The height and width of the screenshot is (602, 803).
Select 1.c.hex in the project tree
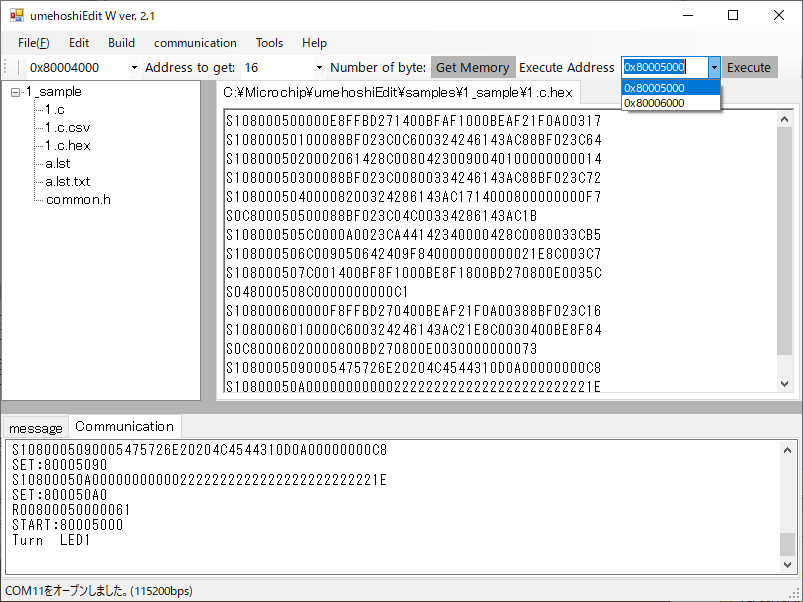coord(67,145)
